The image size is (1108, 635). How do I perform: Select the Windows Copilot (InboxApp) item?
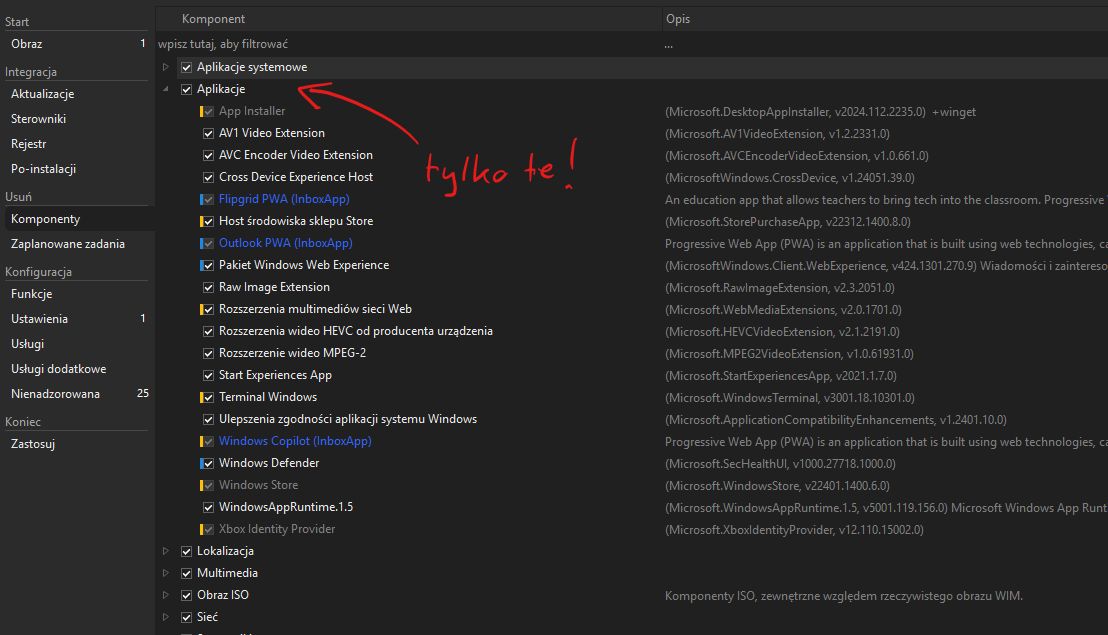point(295,441)
